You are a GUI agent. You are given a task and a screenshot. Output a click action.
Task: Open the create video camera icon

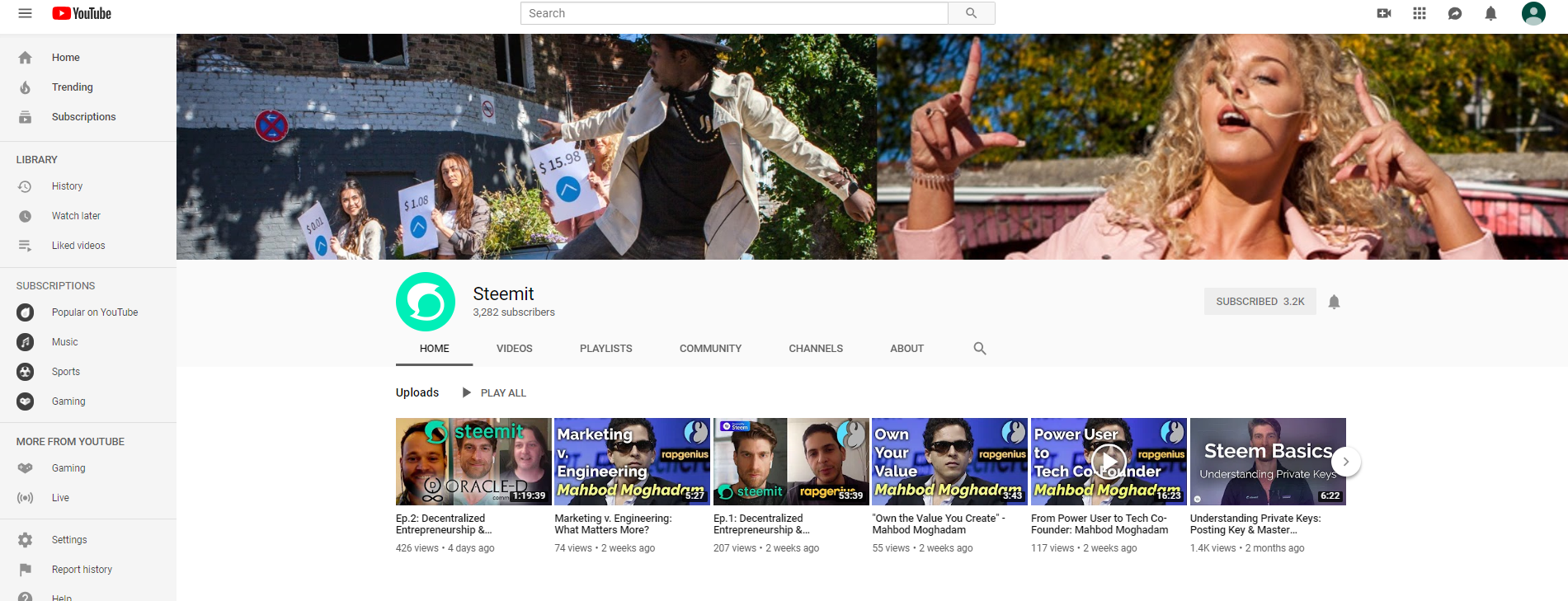pyautogui.click(x=1384, y=13)
